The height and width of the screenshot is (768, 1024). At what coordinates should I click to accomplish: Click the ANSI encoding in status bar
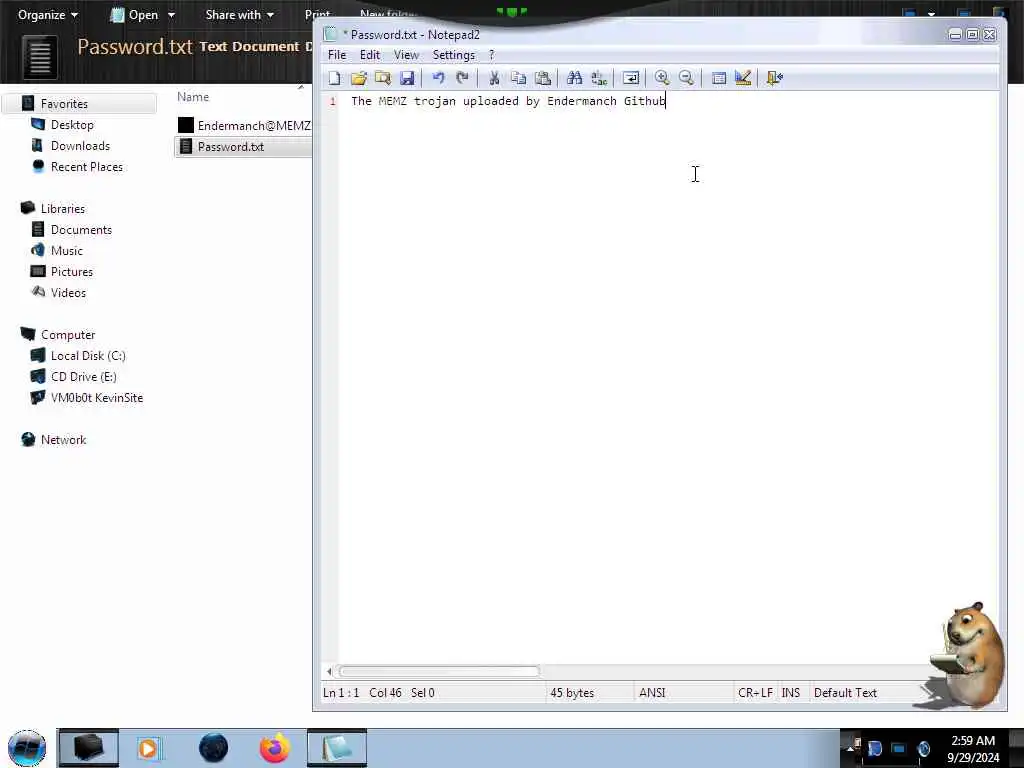click(652, 693)
